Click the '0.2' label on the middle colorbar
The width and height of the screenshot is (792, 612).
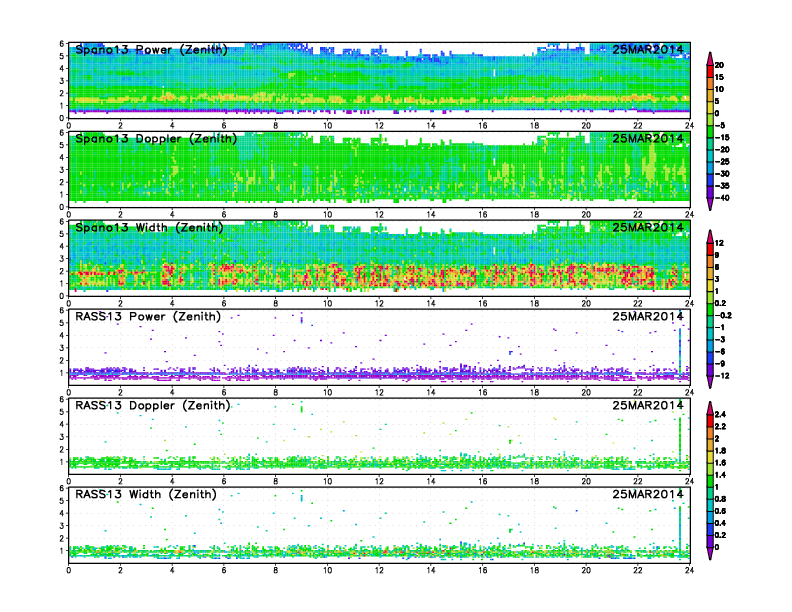pos(720,303)
